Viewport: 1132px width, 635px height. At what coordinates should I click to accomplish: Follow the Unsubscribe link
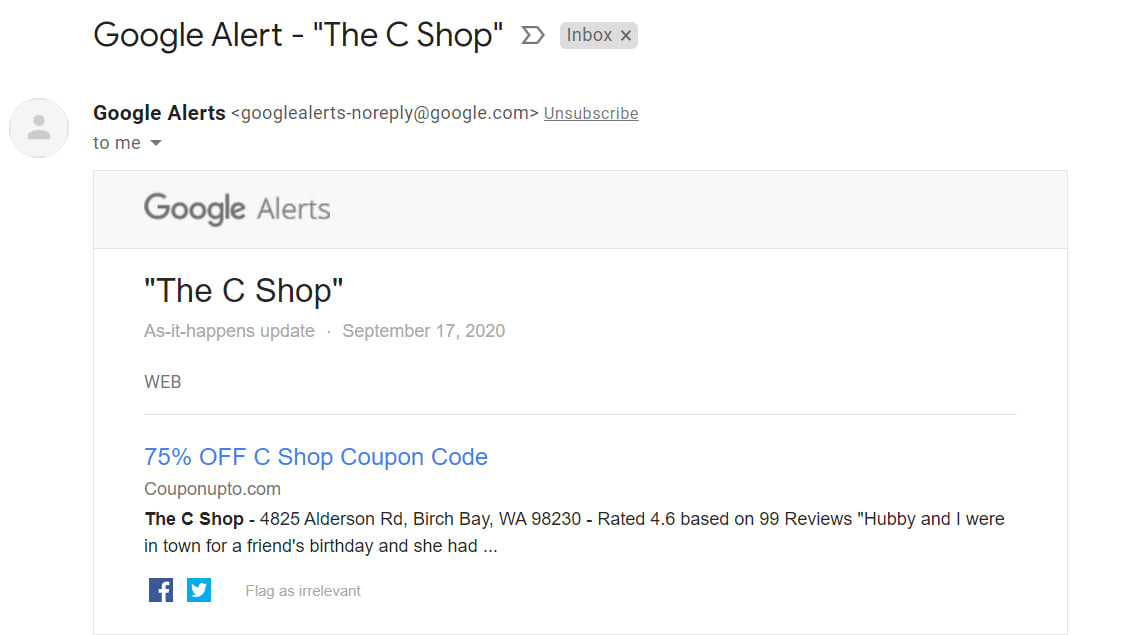point(591,113)
